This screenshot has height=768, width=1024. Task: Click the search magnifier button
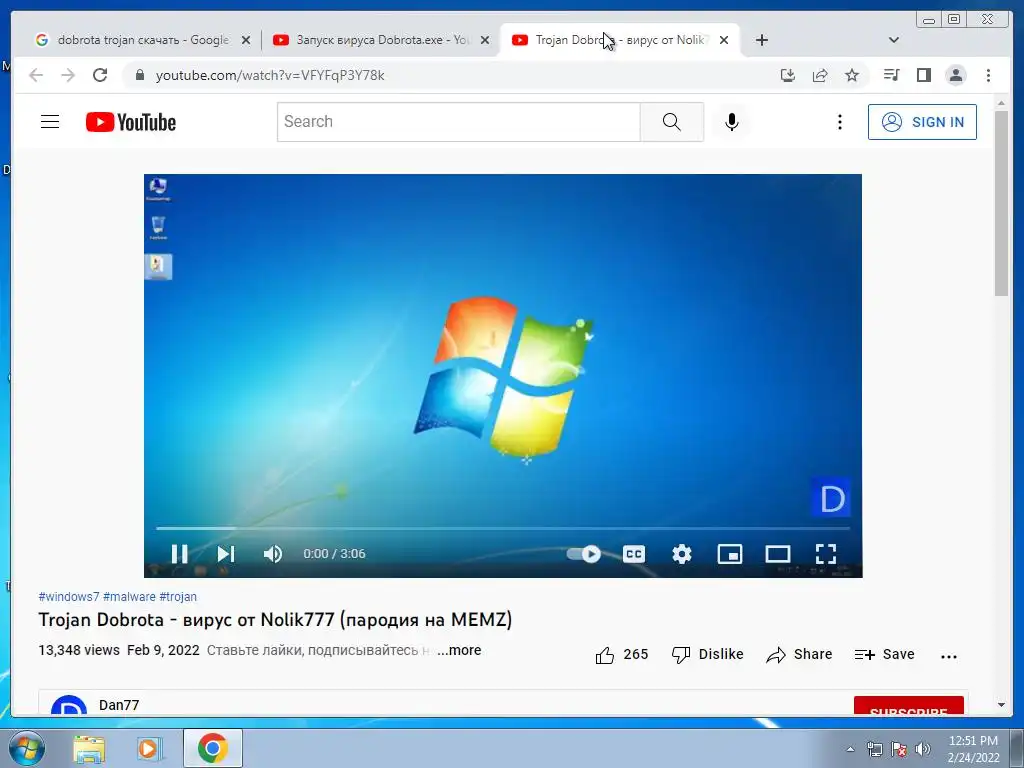(x=671, y=121)
